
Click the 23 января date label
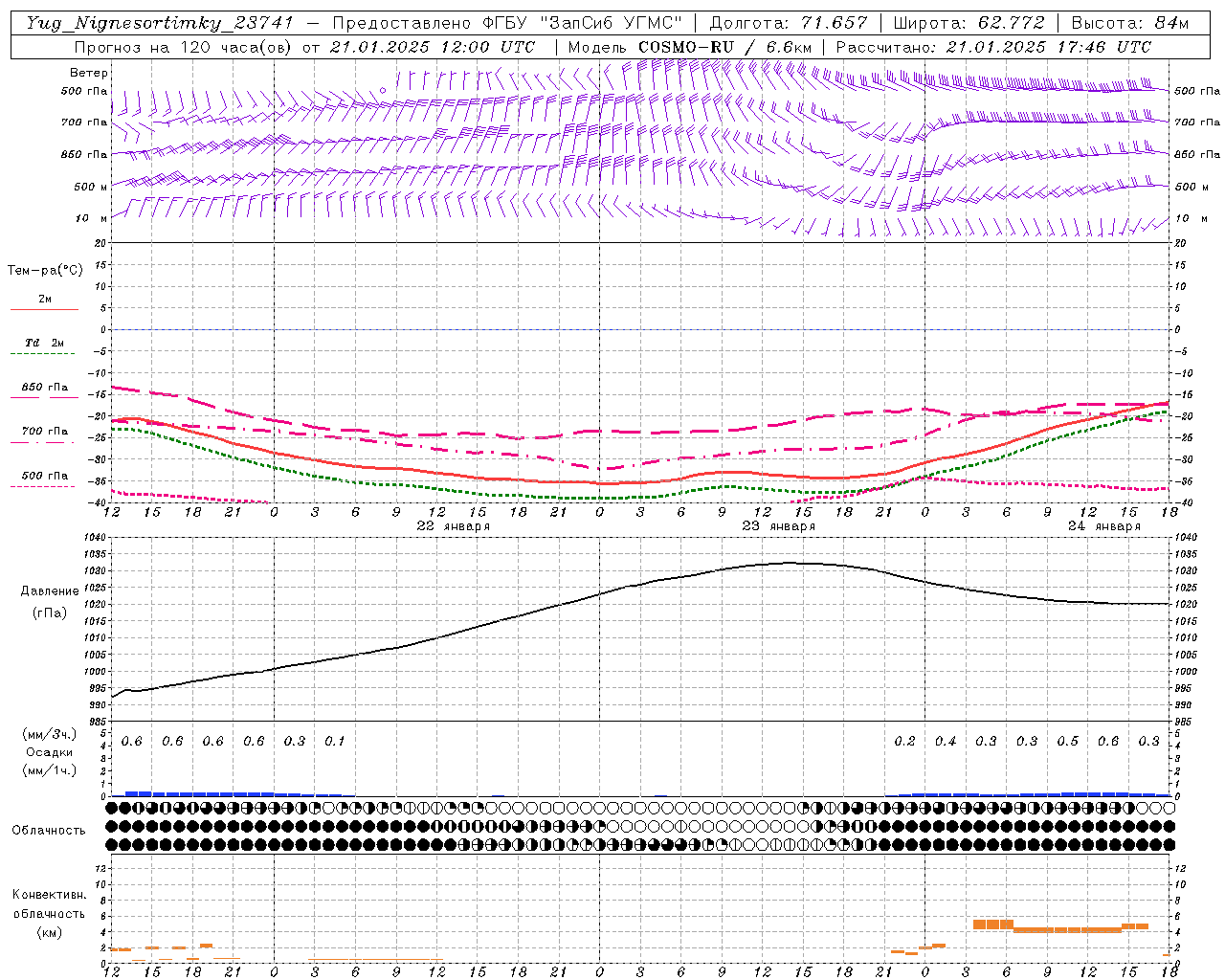779,526
